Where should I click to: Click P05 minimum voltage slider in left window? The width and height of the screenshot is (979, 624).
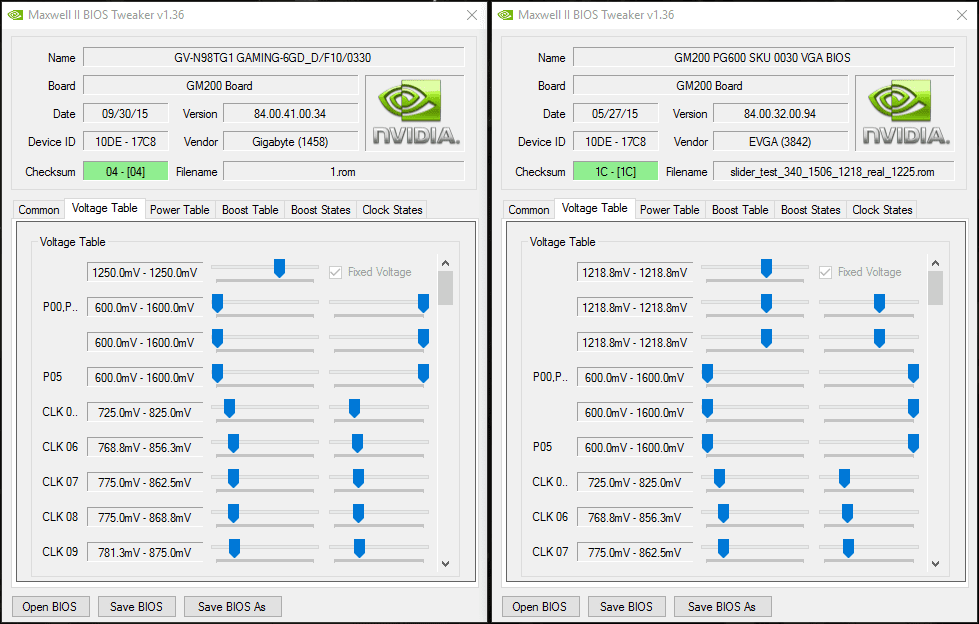click(217, 374)
